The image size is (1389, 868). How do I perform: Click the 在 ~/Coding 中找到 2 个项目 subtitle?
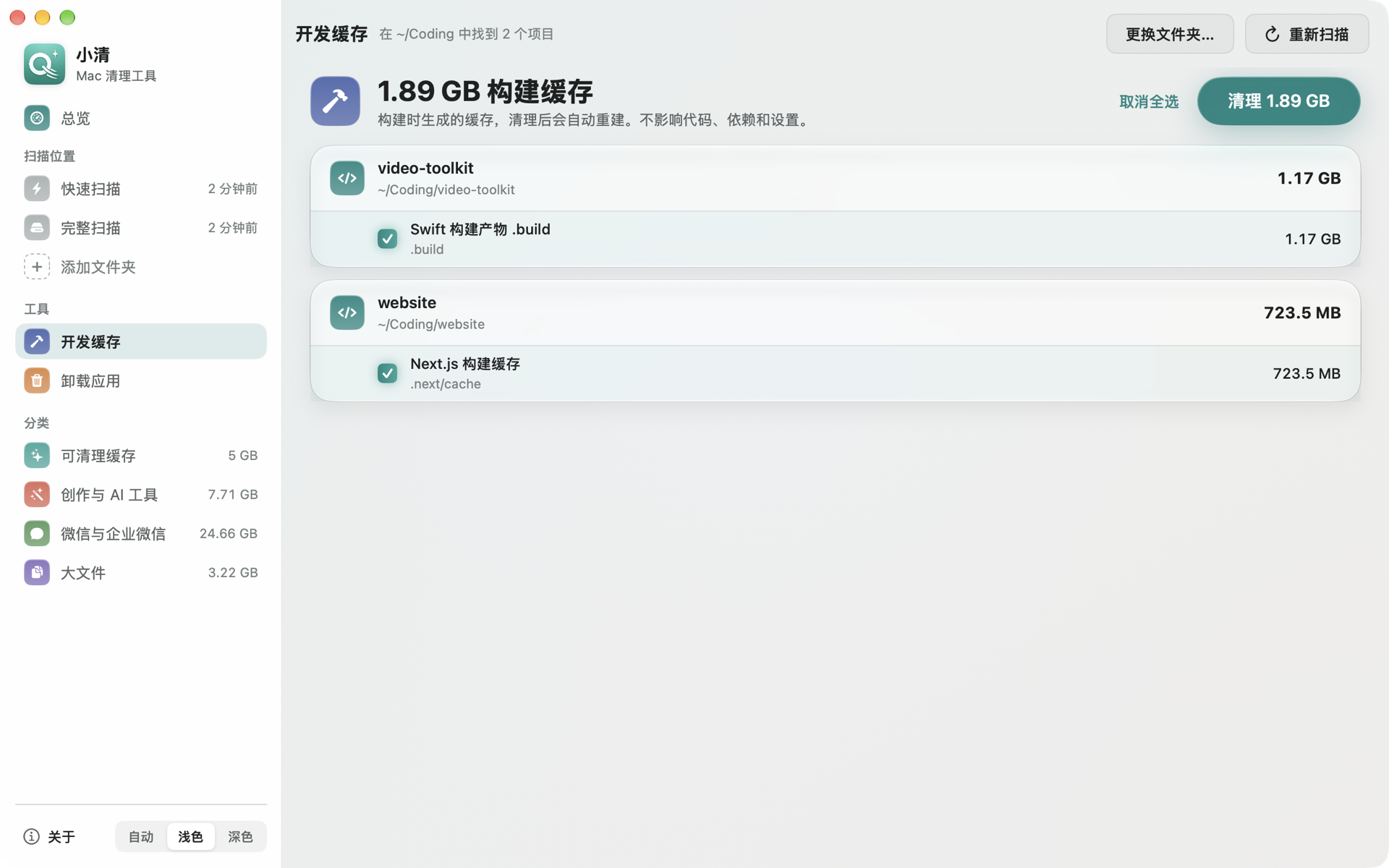click(x=467, y=34)
